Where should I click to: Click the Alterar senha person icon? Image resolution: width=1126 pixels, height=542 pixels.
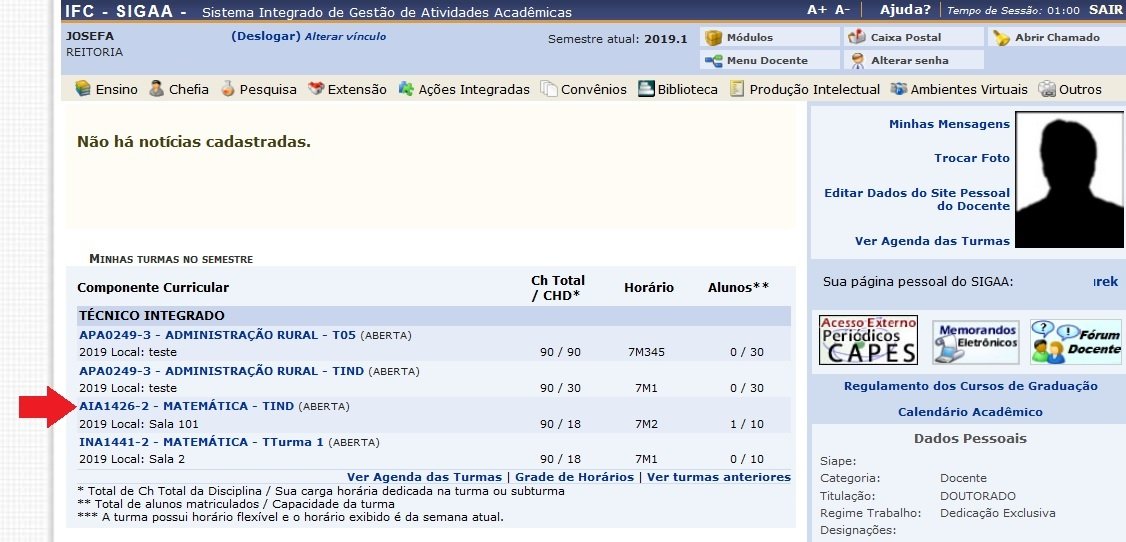click(x=857, y=60)
